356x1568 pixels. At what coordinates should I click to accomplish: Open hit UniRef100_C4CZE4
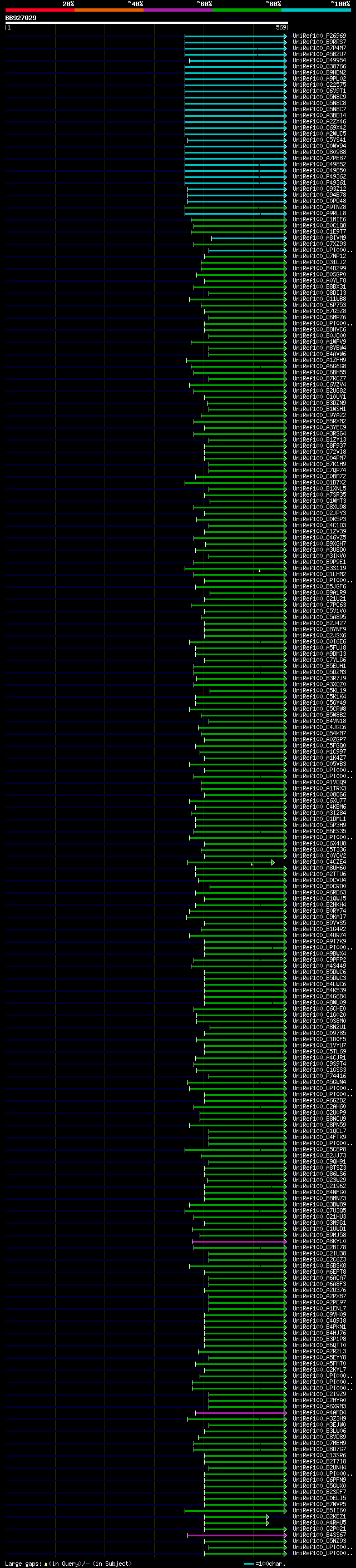point(319,862)
